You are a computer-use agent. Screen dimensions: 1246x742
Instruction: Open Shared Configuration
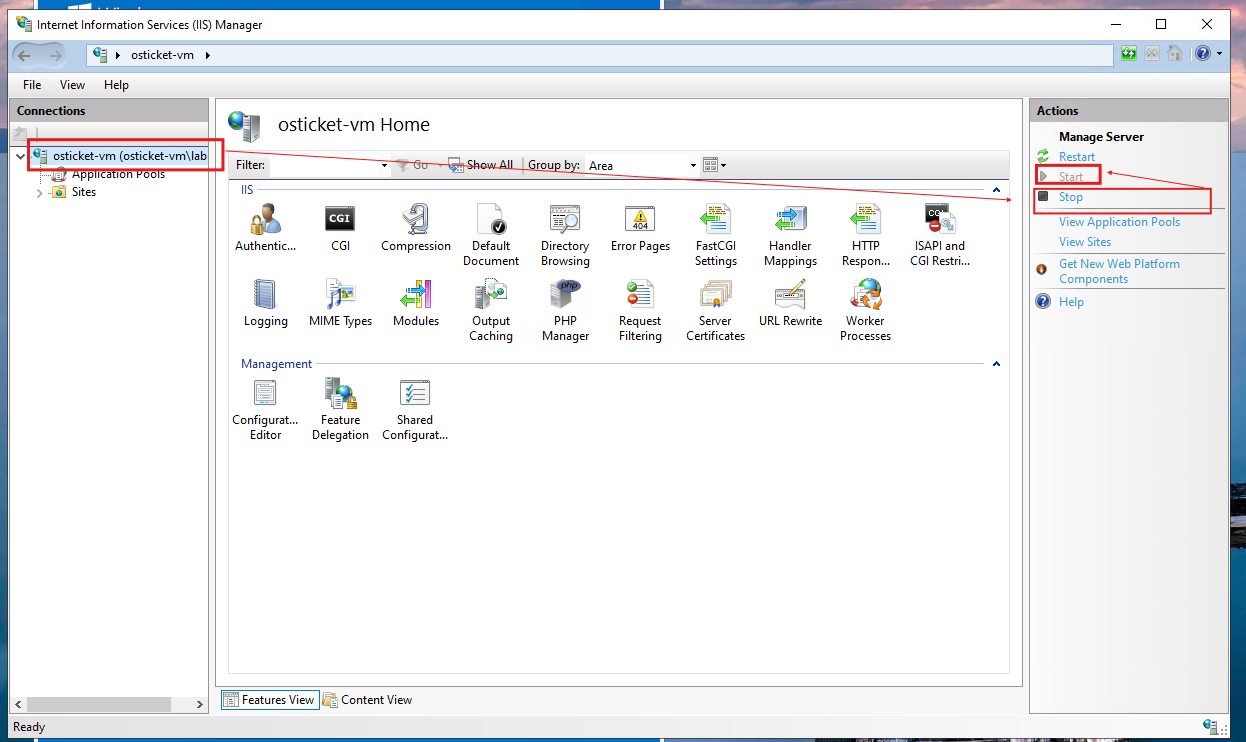pyautogui.click(x=415, y=410)
